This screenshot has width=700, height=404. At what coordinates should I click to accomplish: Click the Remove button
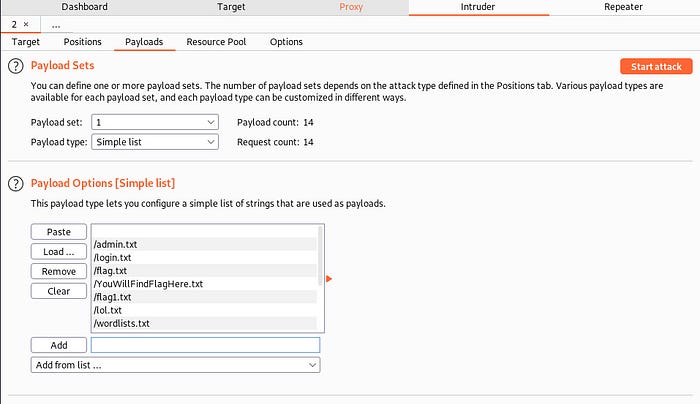(58, 271)
